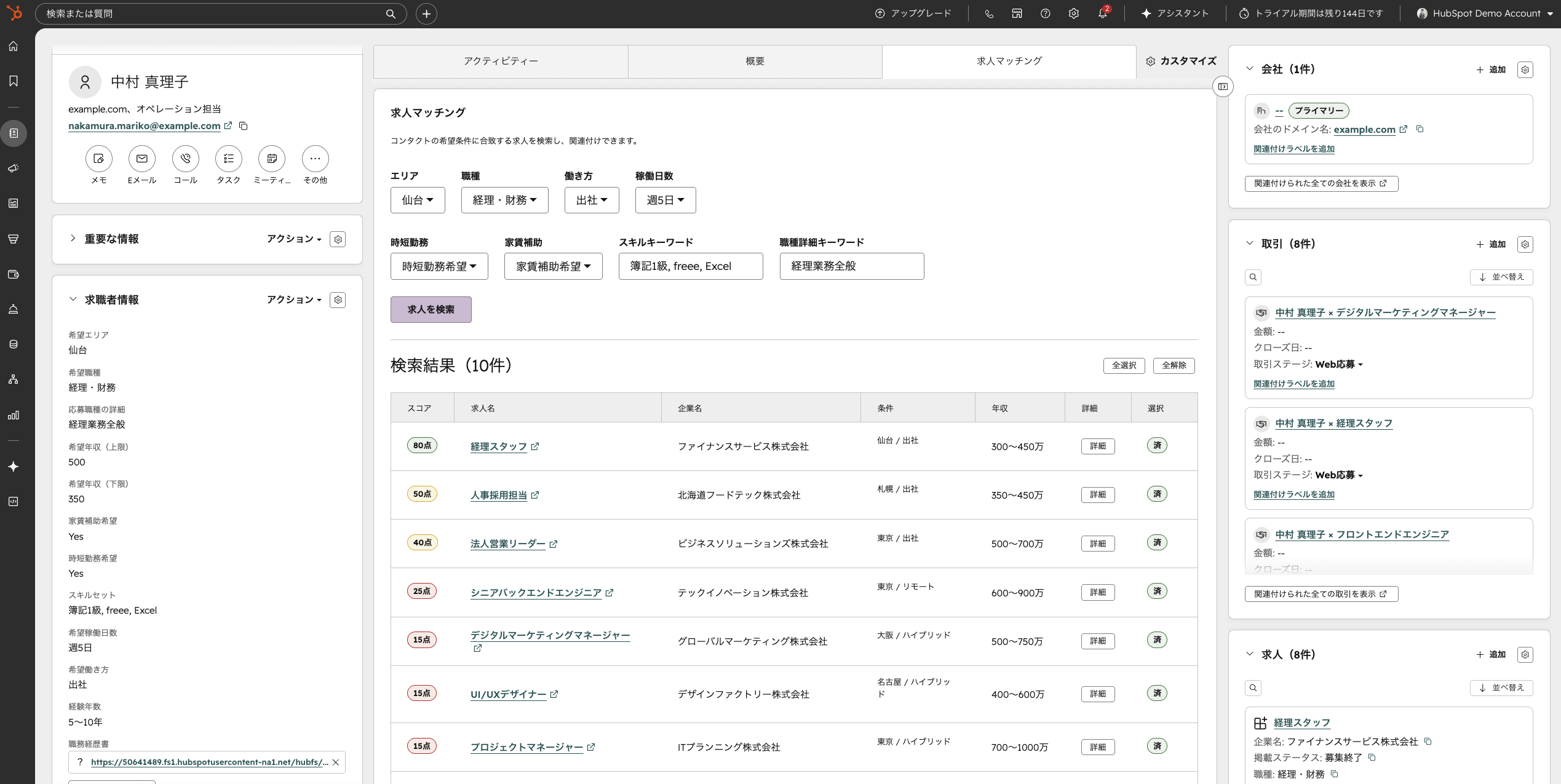Open the 働き方 dropdown showing 出社
1561x784 pixels.
click(x=592, y=200)
